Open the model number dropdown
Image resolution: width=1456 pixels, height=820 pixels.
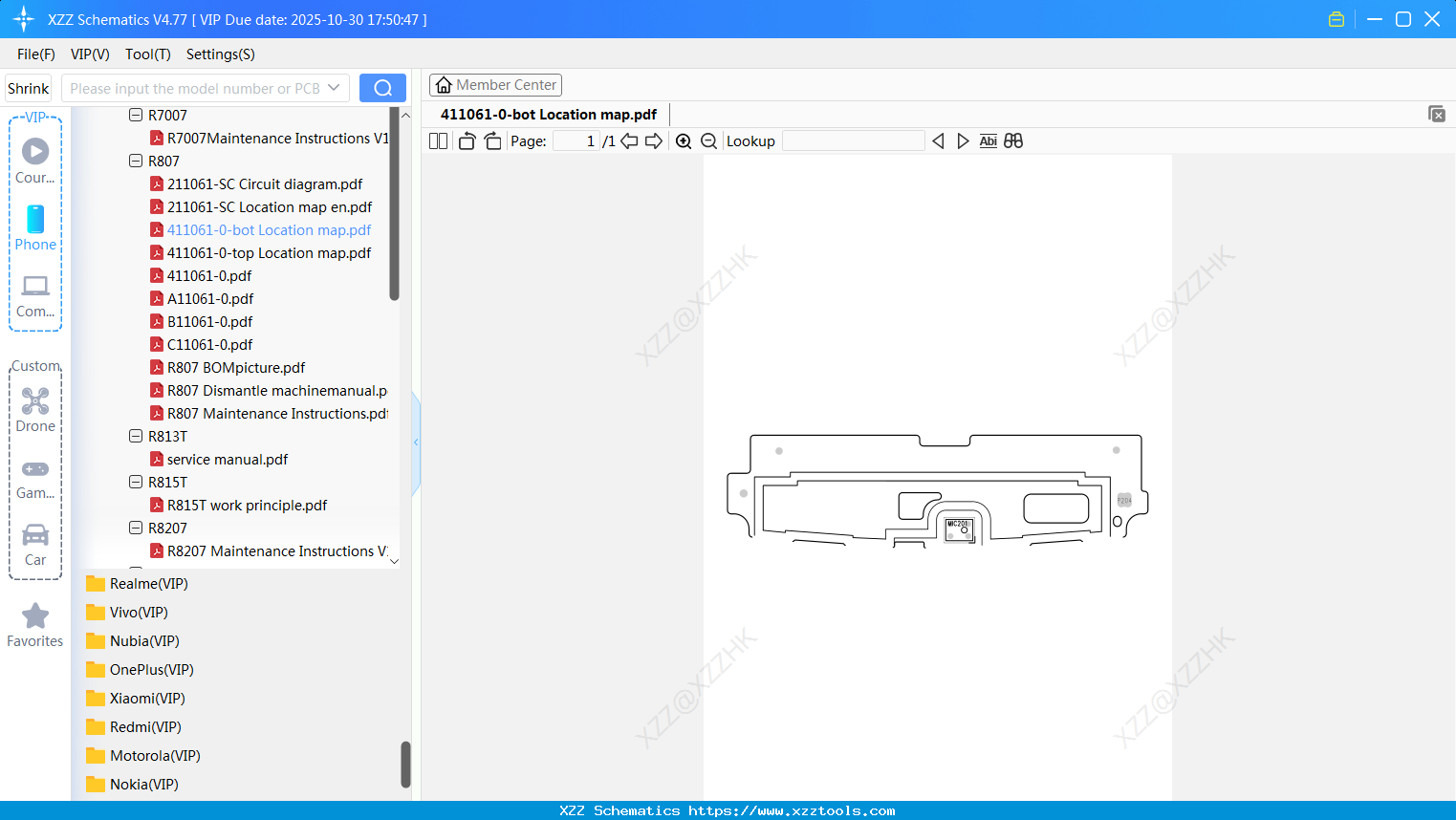pos(334,87)
